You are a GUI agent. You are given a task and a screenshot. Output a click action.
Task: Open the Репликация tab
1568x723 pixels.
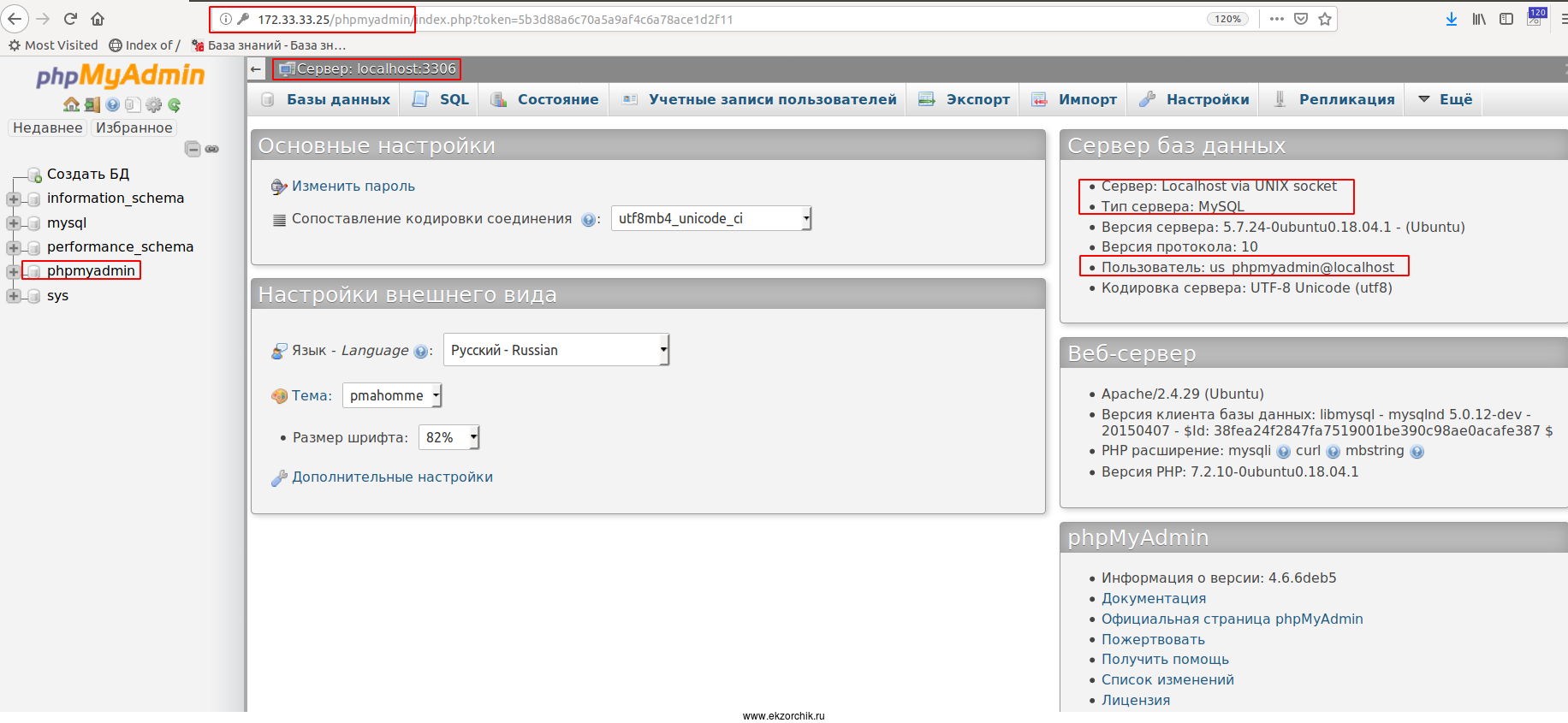(x=1333, y=99)
